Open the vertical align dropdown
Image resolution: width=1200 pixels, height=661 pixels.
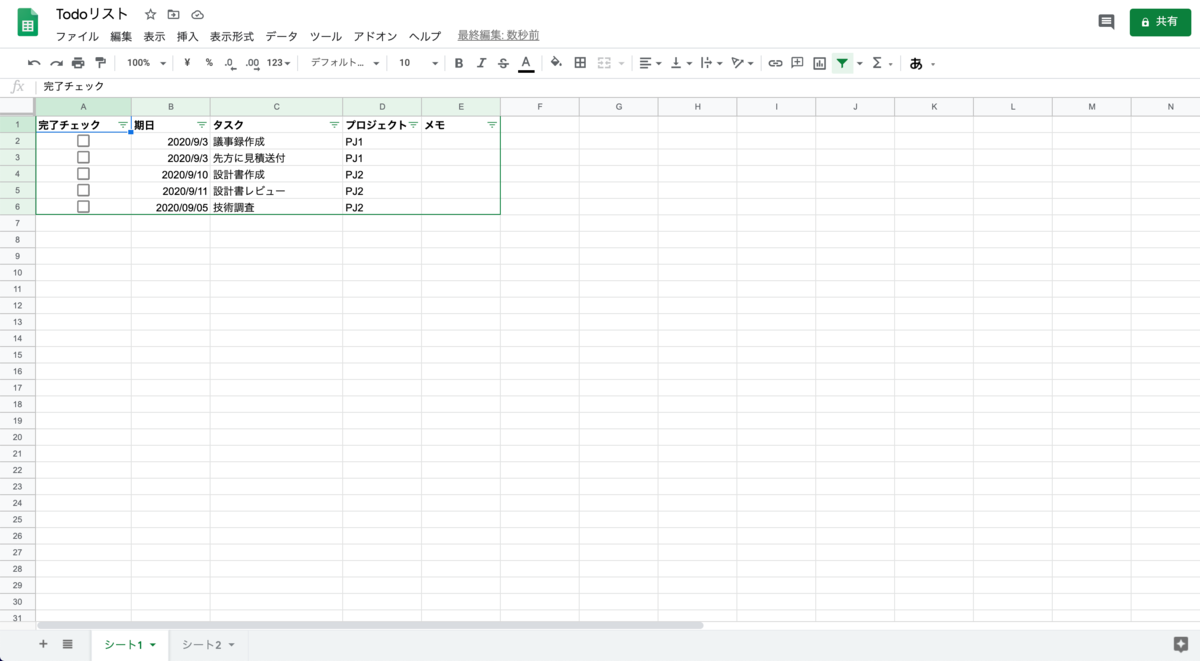(681, 63)
